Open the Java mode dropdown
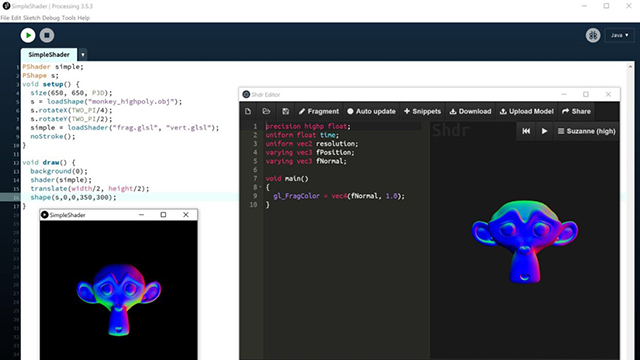This screenshot has width=640, height=360. 620,36
